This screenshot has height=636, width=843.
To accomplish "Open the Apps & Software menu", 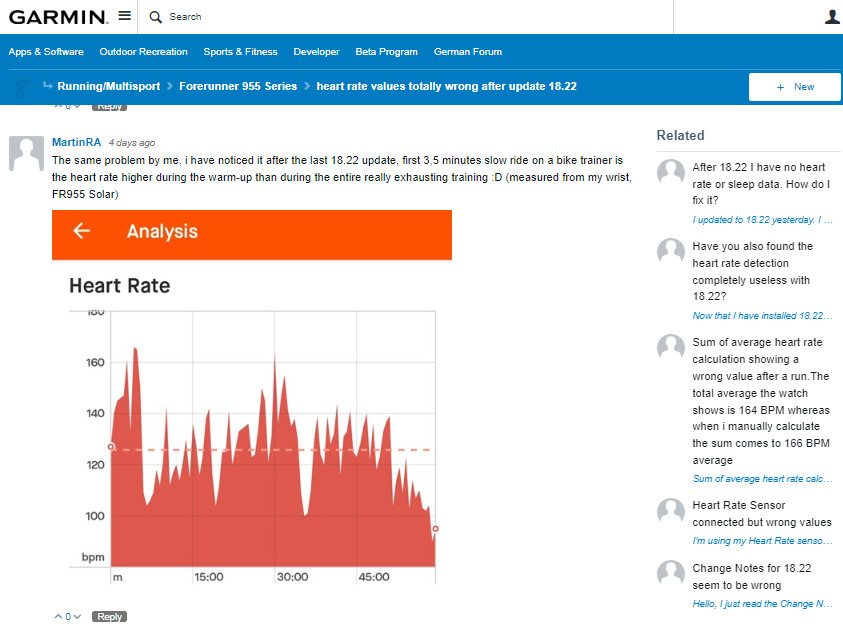I will coord(46,52).
